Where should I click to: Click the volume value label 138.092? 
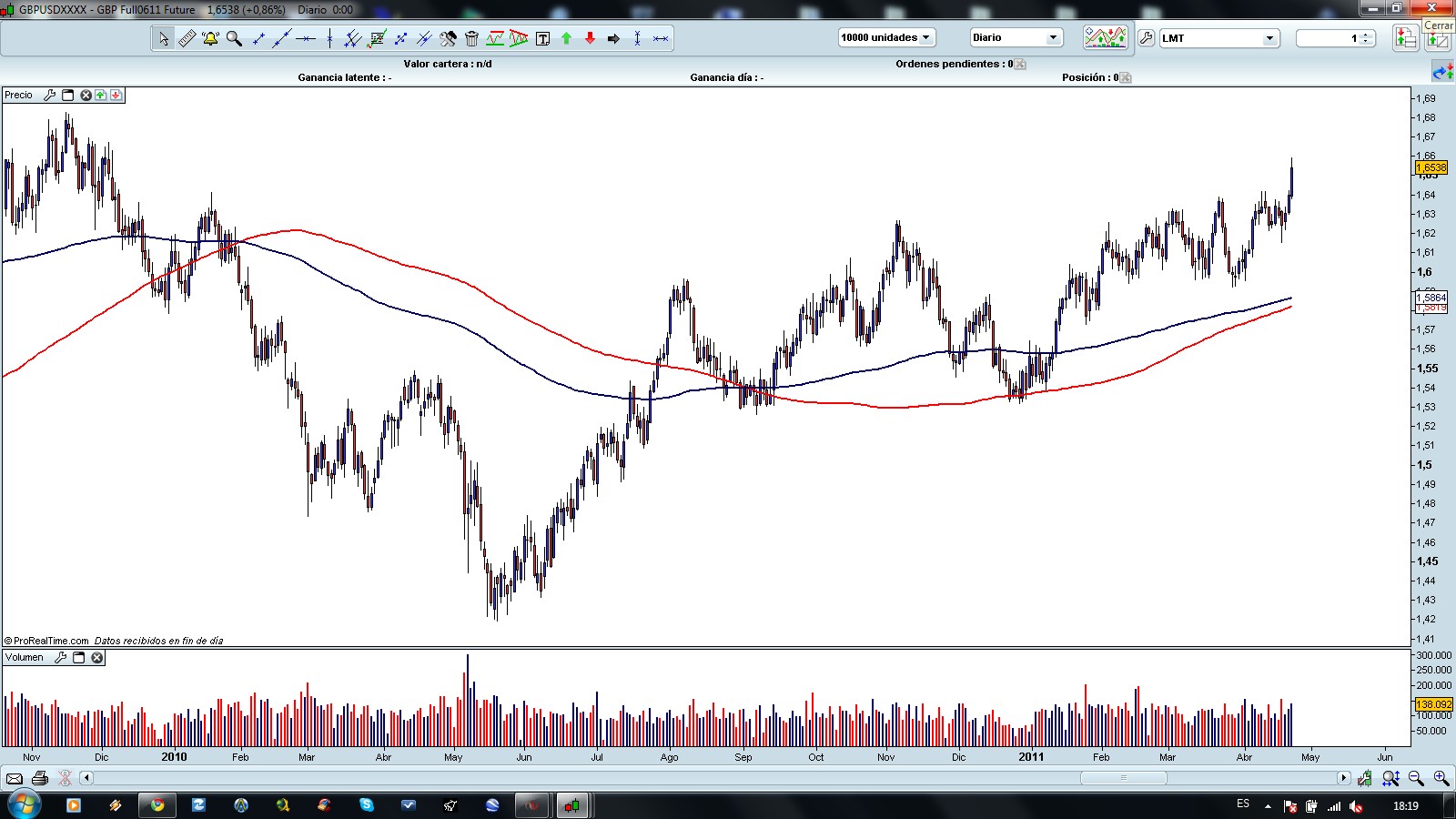point(1434,704)
